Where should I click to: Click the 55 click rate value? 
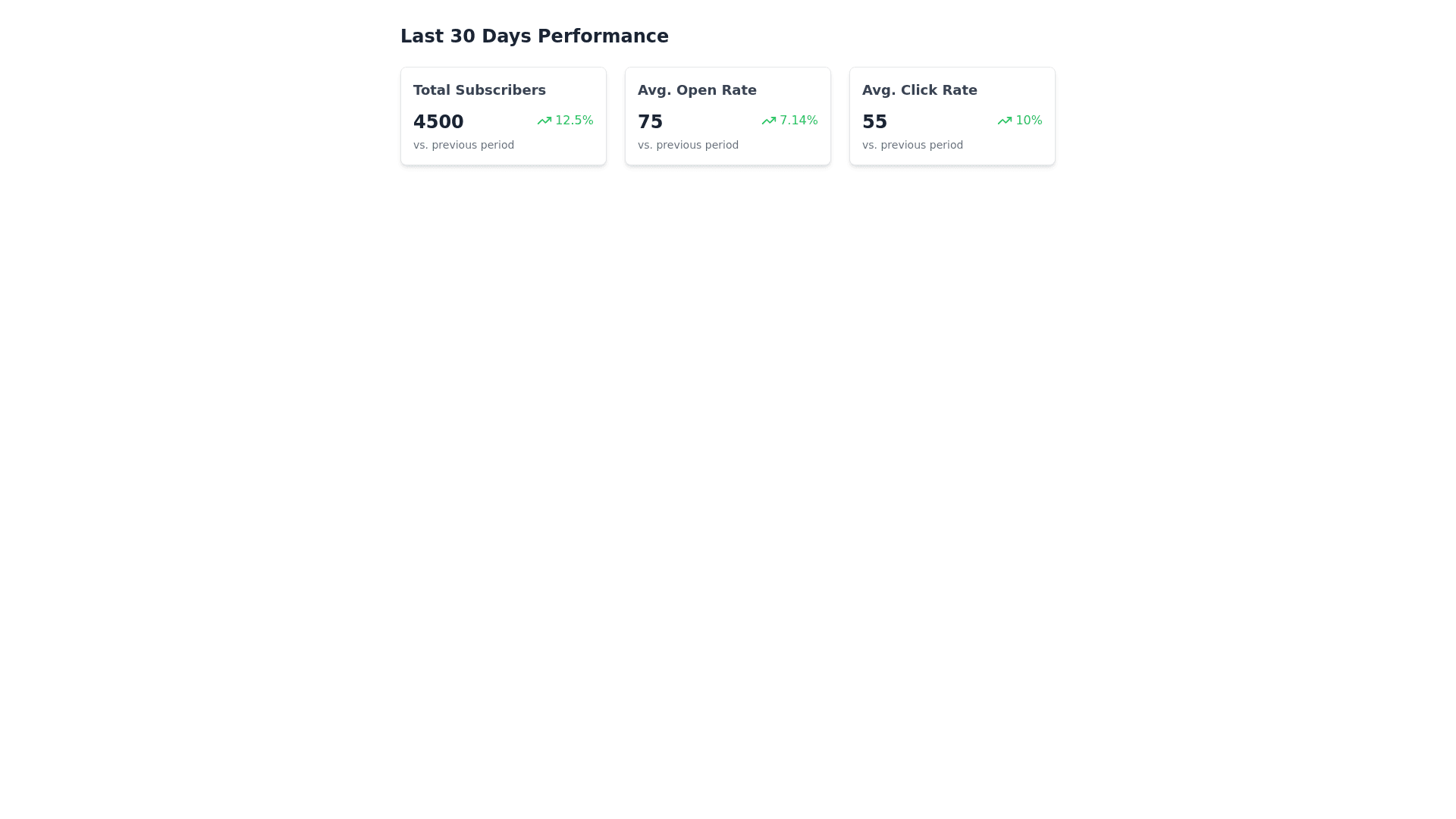click(874, 121)
